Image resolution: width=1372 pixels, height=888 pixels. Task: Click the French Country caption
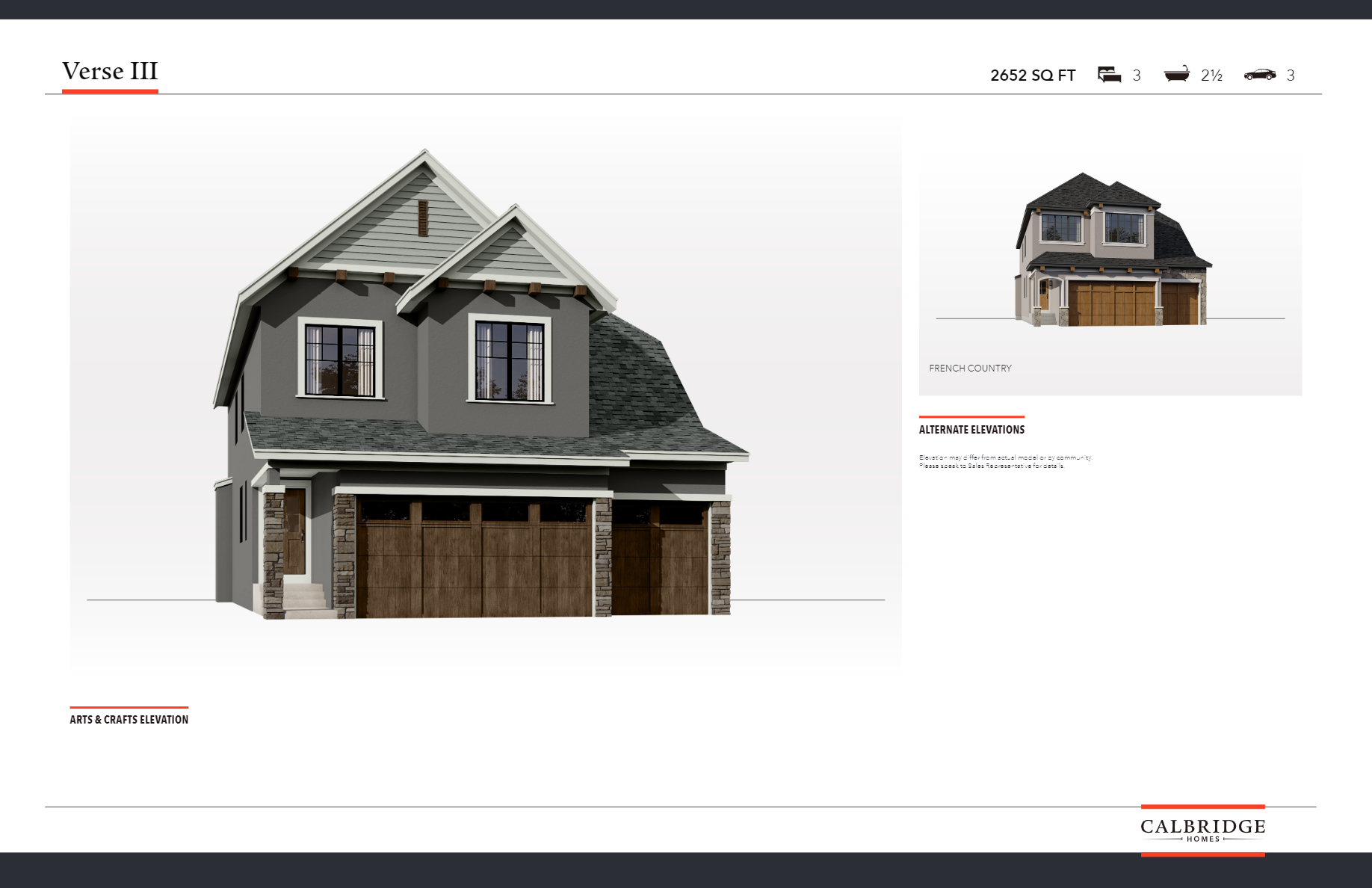[970, 369]
